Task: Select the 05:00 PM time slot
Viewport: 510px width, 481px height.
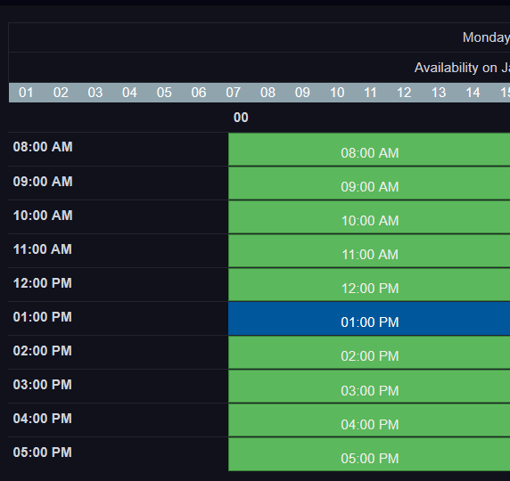Action: (369, 454)
